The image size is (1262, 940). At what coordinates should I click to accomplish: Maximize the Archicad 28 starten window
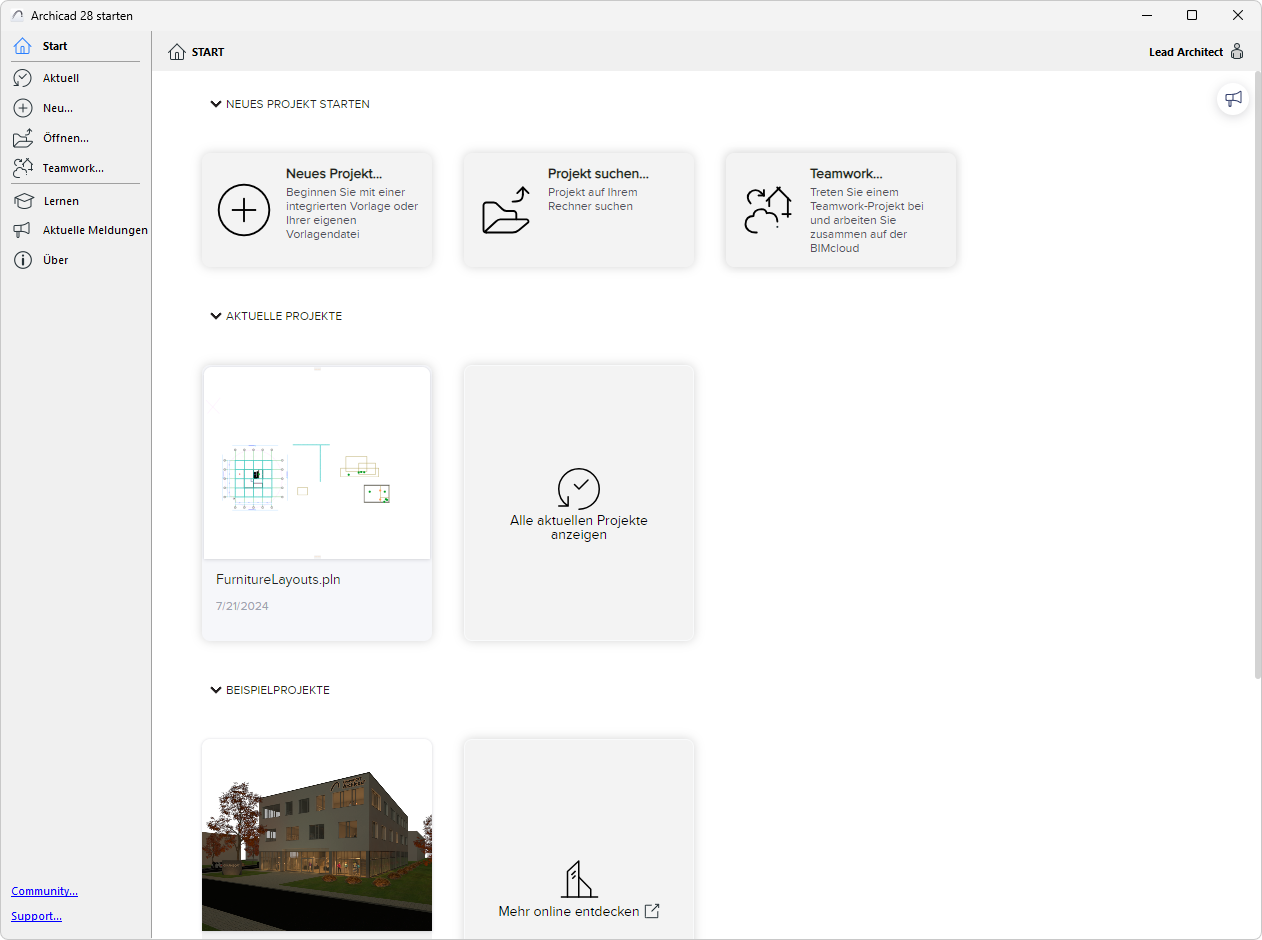1192,16
